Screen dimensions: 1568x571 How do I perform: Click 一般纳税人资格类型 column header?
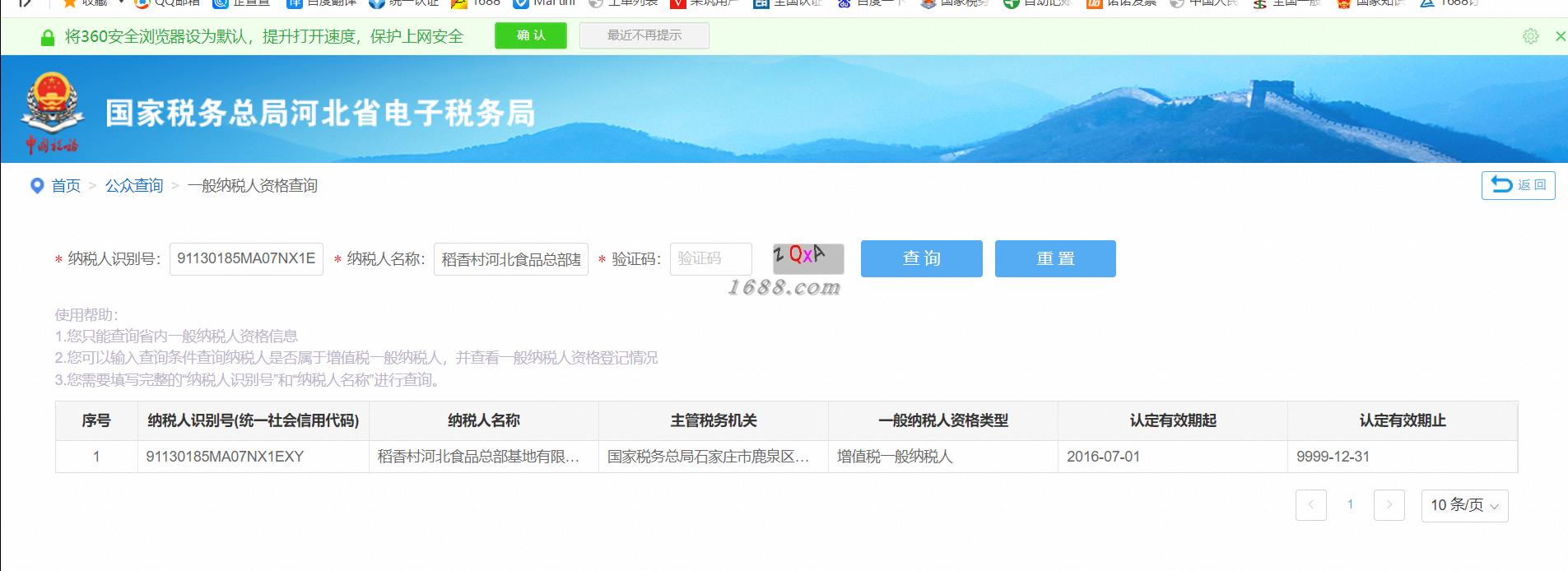[943, 420]
